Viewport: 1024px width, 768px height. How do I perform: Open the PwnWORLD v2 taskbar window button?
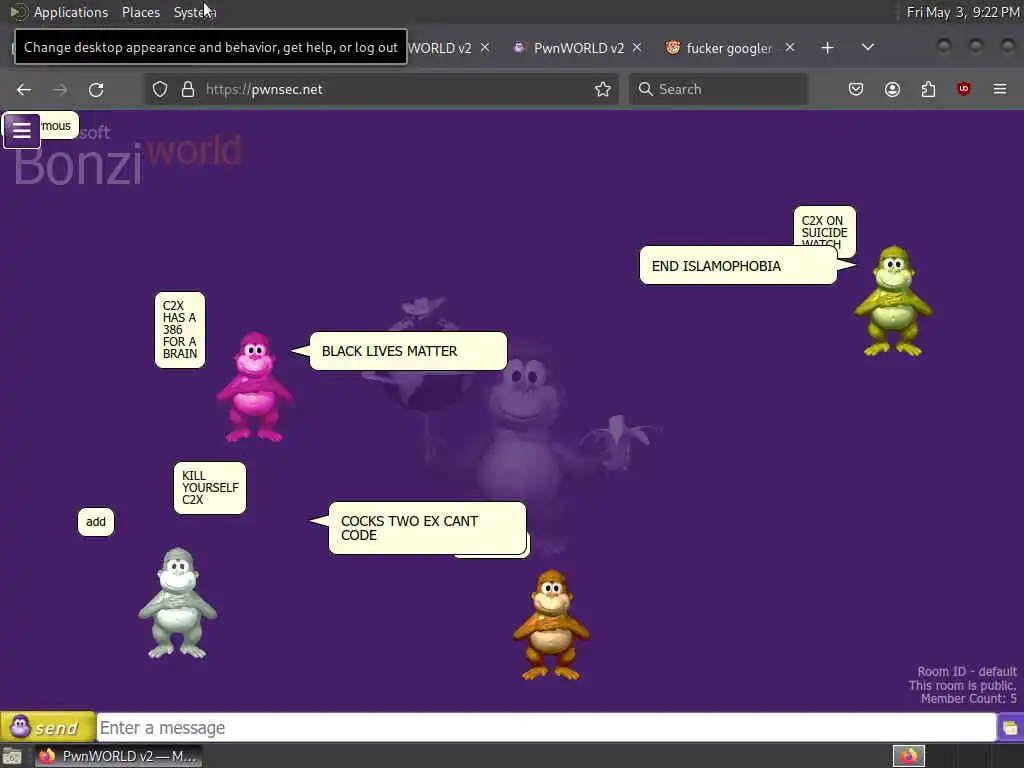tap(118, 756)
